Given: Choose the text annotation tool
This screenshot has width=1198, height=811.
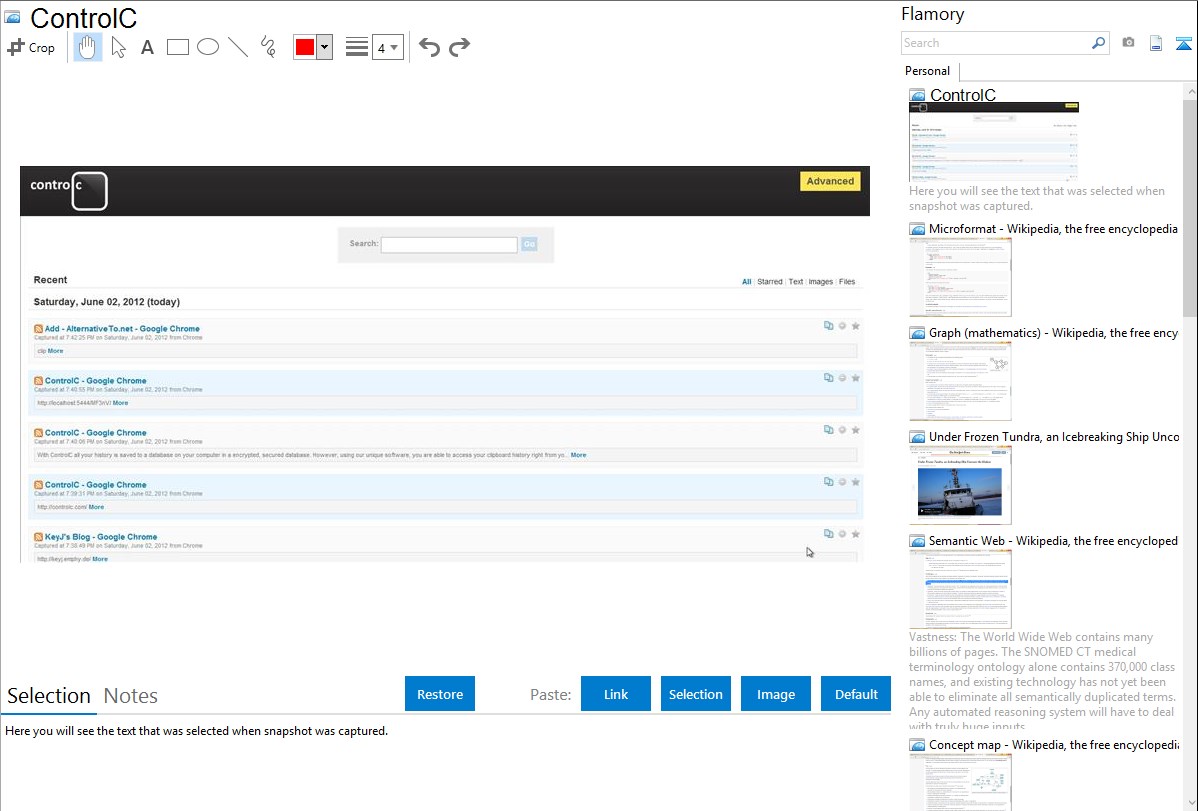Looking at the screenshot, I should tap(147, 47).
